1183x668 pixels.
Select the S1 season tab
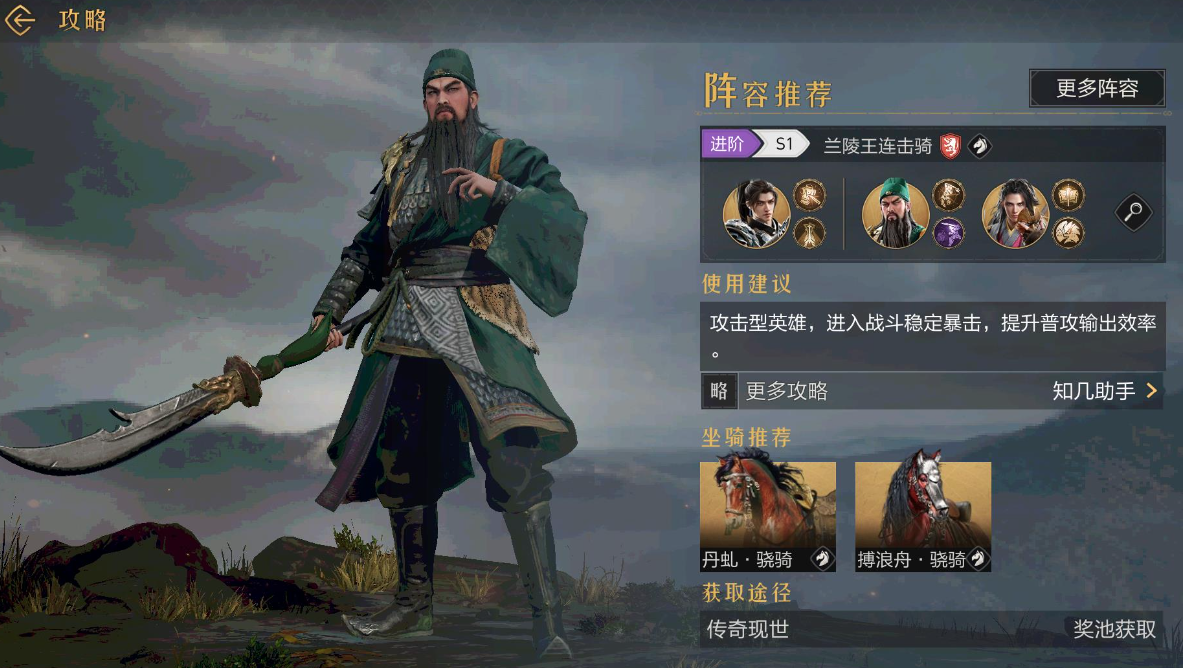(x=785, y=143)
